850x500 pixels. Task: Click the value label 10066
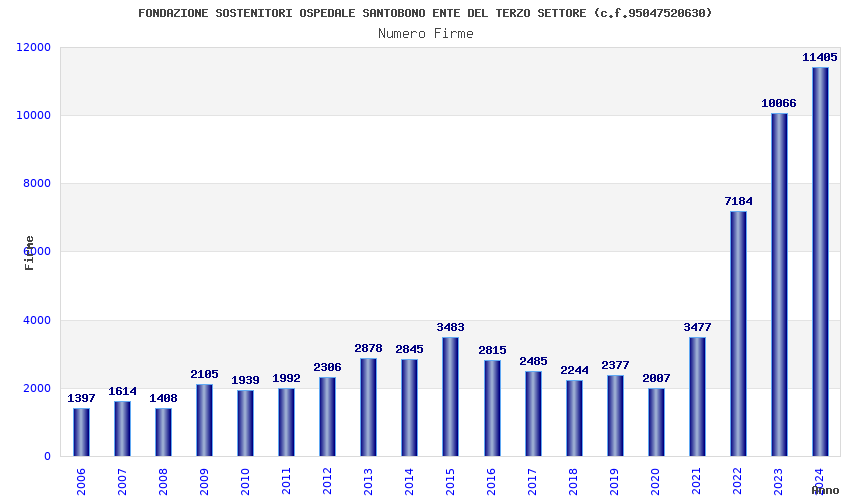pos(778,103)
